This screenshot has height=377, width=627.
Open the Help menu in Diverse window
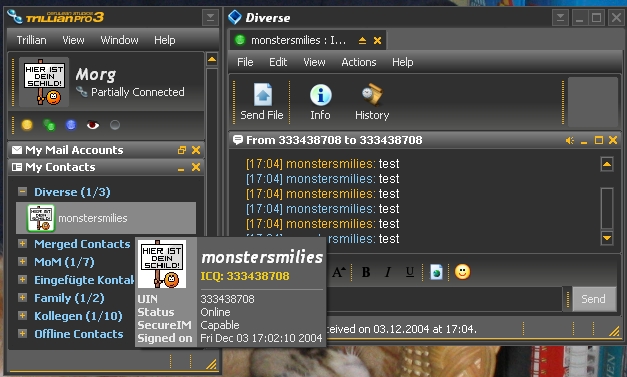tap(403, 62)
